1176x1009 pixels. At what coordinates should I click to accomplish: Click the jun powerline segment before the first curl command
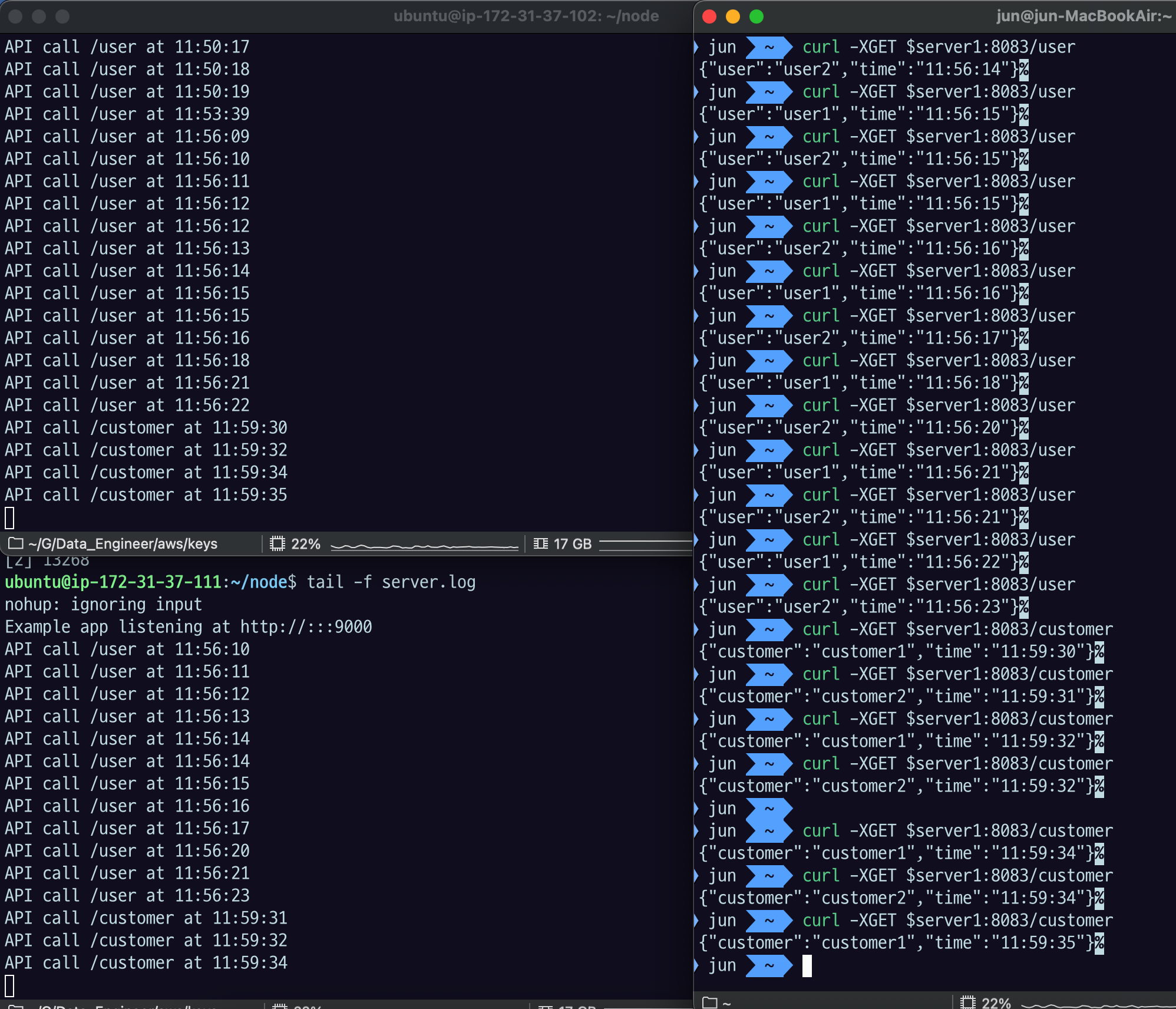pyautogui.click(x=723, y=47)
